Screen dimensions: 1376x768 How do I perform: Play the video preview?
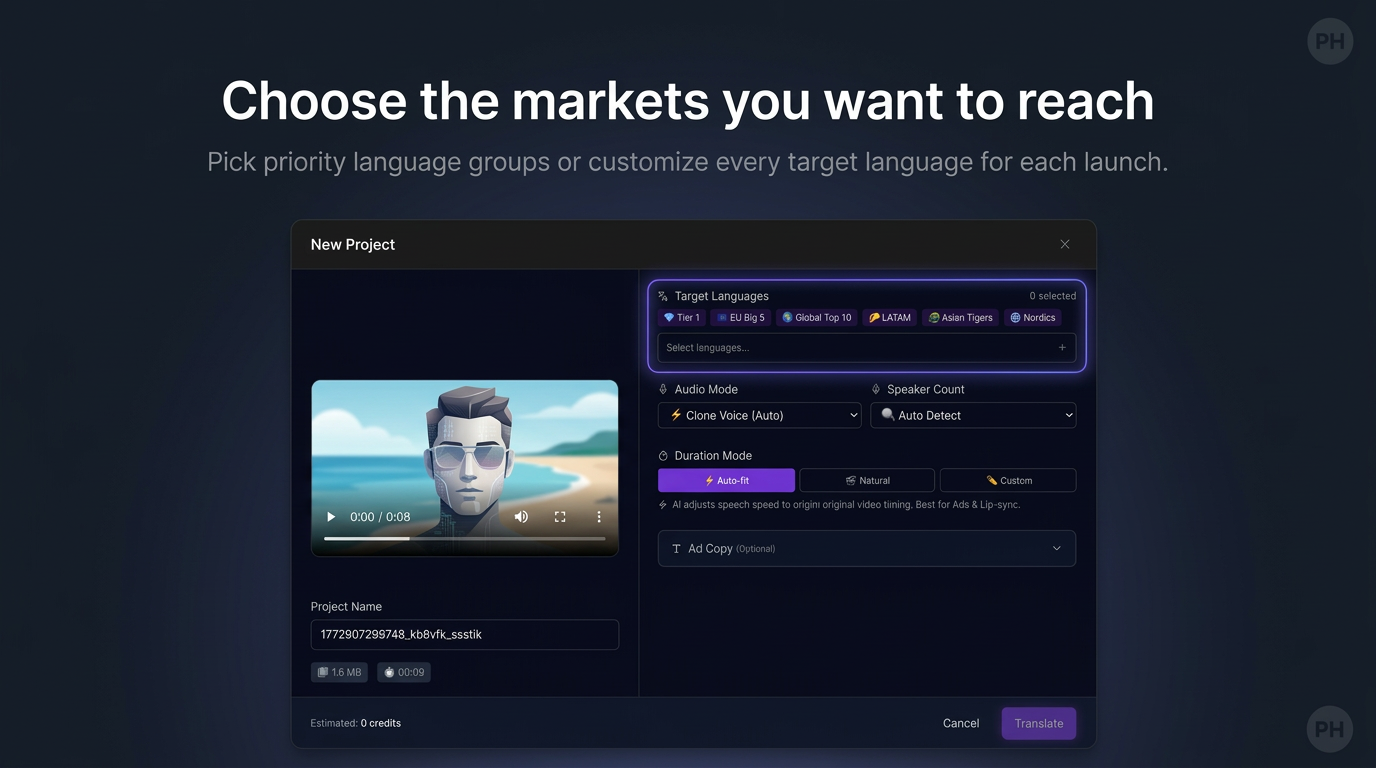[331, 517]
